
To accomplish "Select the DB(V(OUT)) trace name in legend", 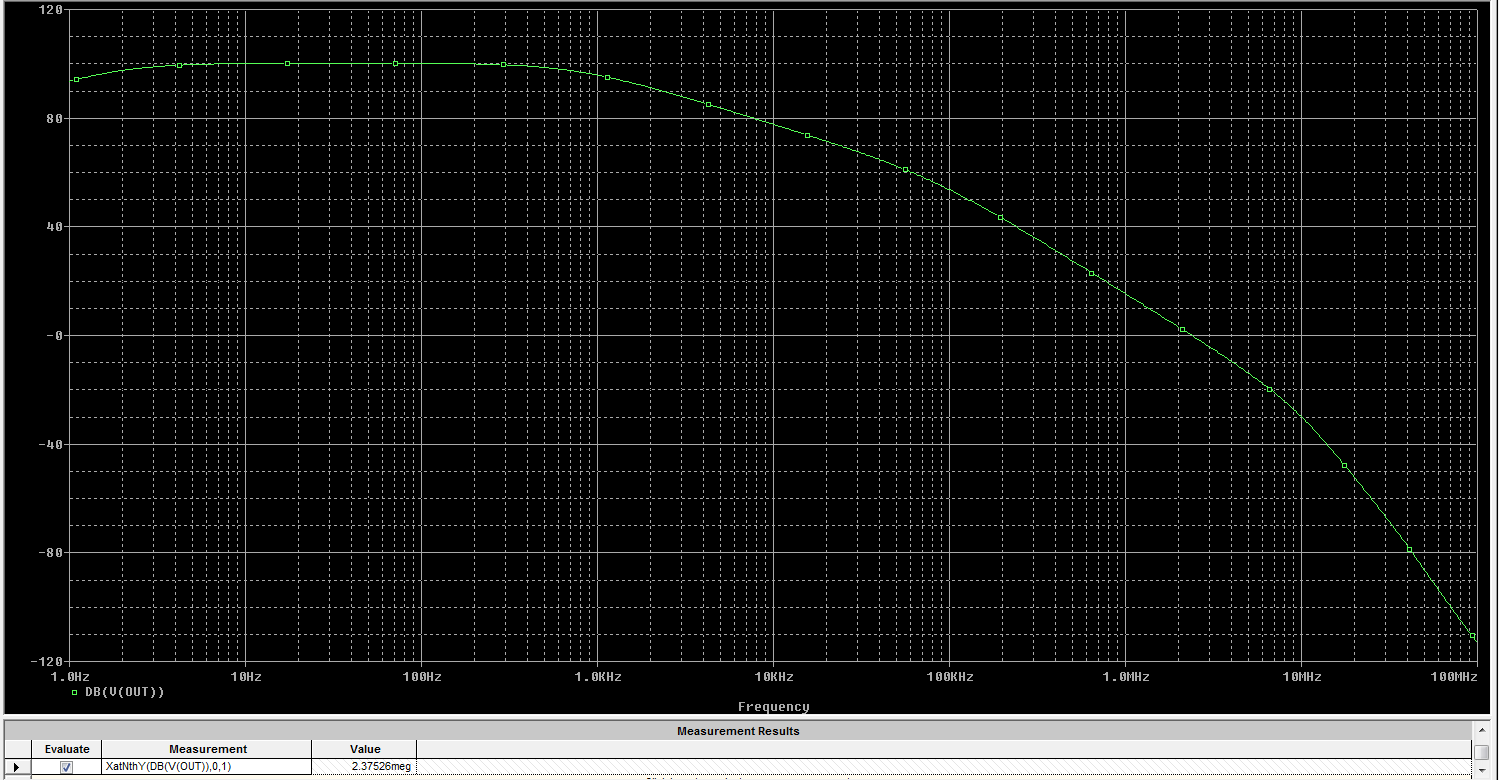I will coord(125,692).
